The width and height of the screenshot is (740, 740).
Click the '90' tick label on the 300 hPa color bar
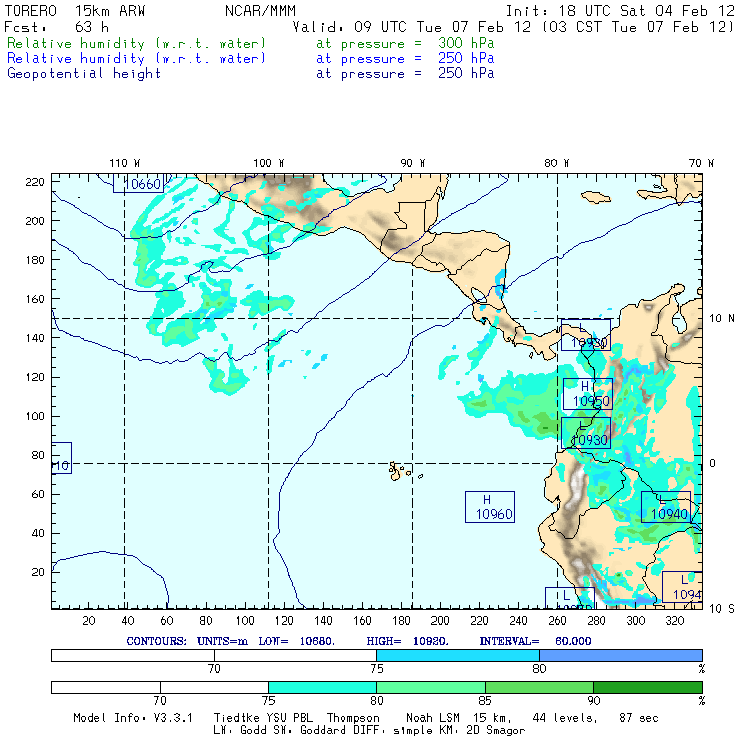tap(593, 701)
